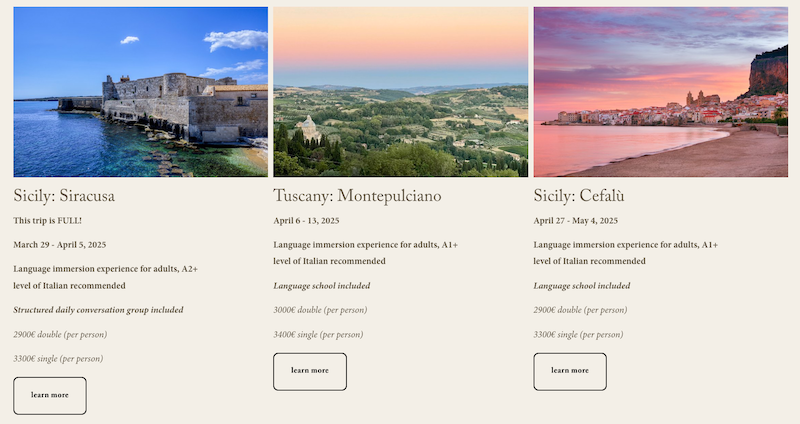The image size is (800, 424).
Task: Open the Siracusa seaside fortress photo
Action: pos(140,92)
